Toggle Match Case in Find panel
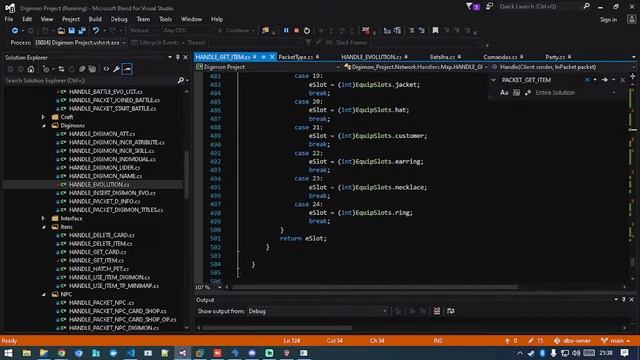The image size is (640, 360). click(504, 93)
